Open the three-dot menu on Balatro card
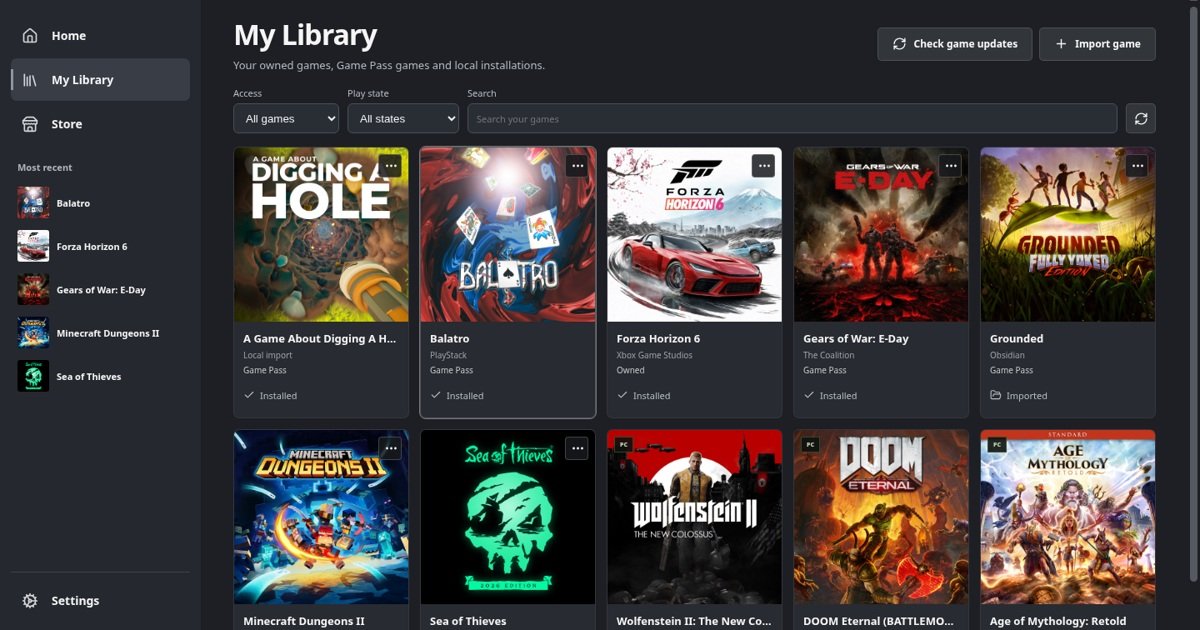 coord(577,166)
